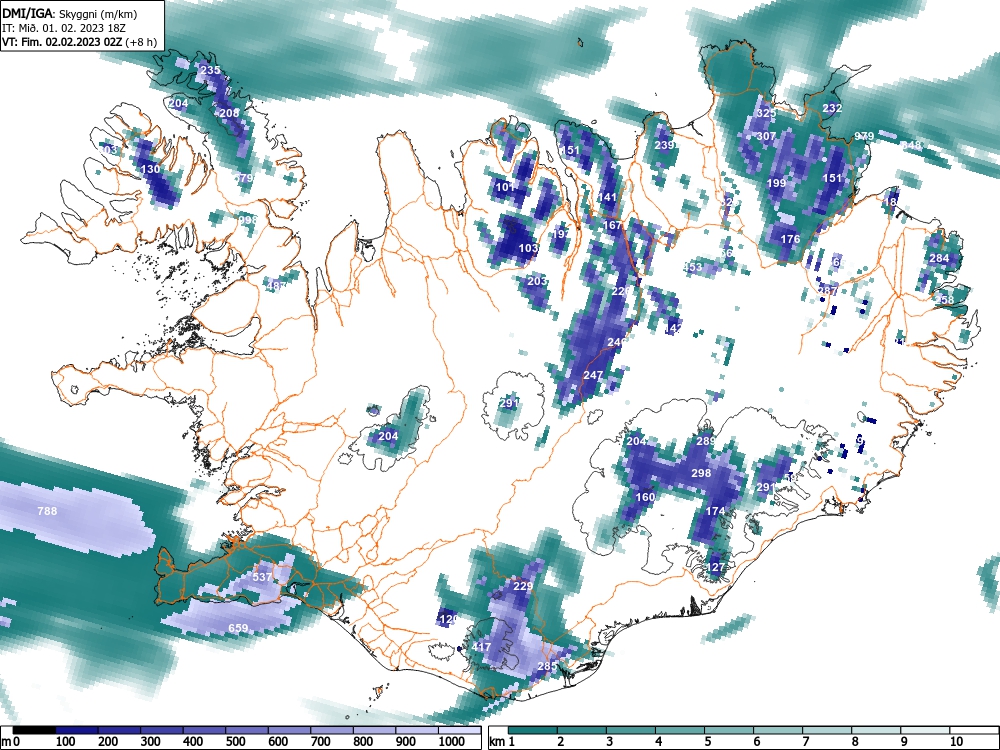The width and height of the screenshot is (1000, 750).
Task: Select the 247 value in the central highlands
Action: click(x=593, y=375)
